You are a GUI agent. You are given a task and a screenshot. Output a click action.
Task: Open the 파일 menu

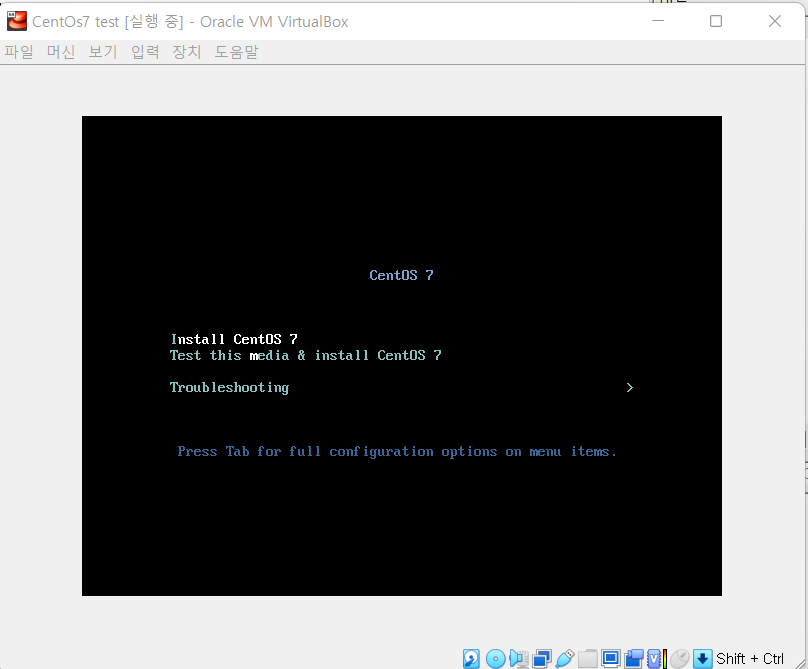click(19, 52)
